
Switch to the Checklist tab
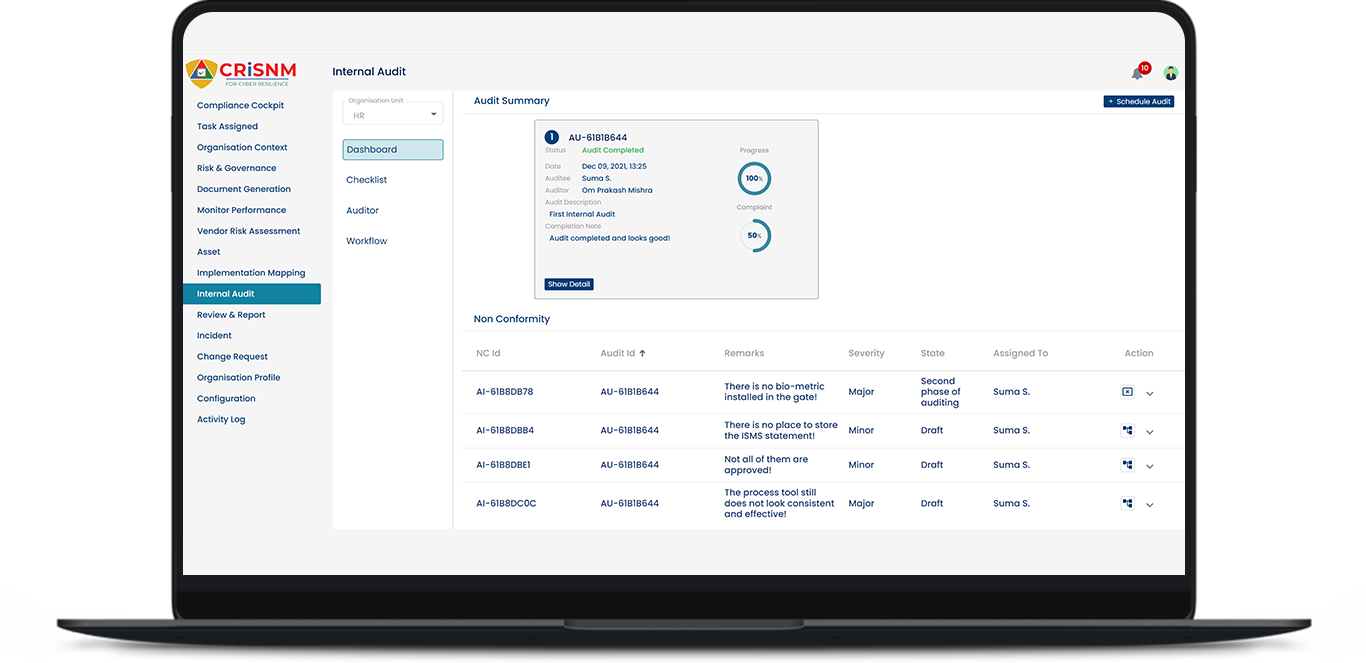pos(367,180)
